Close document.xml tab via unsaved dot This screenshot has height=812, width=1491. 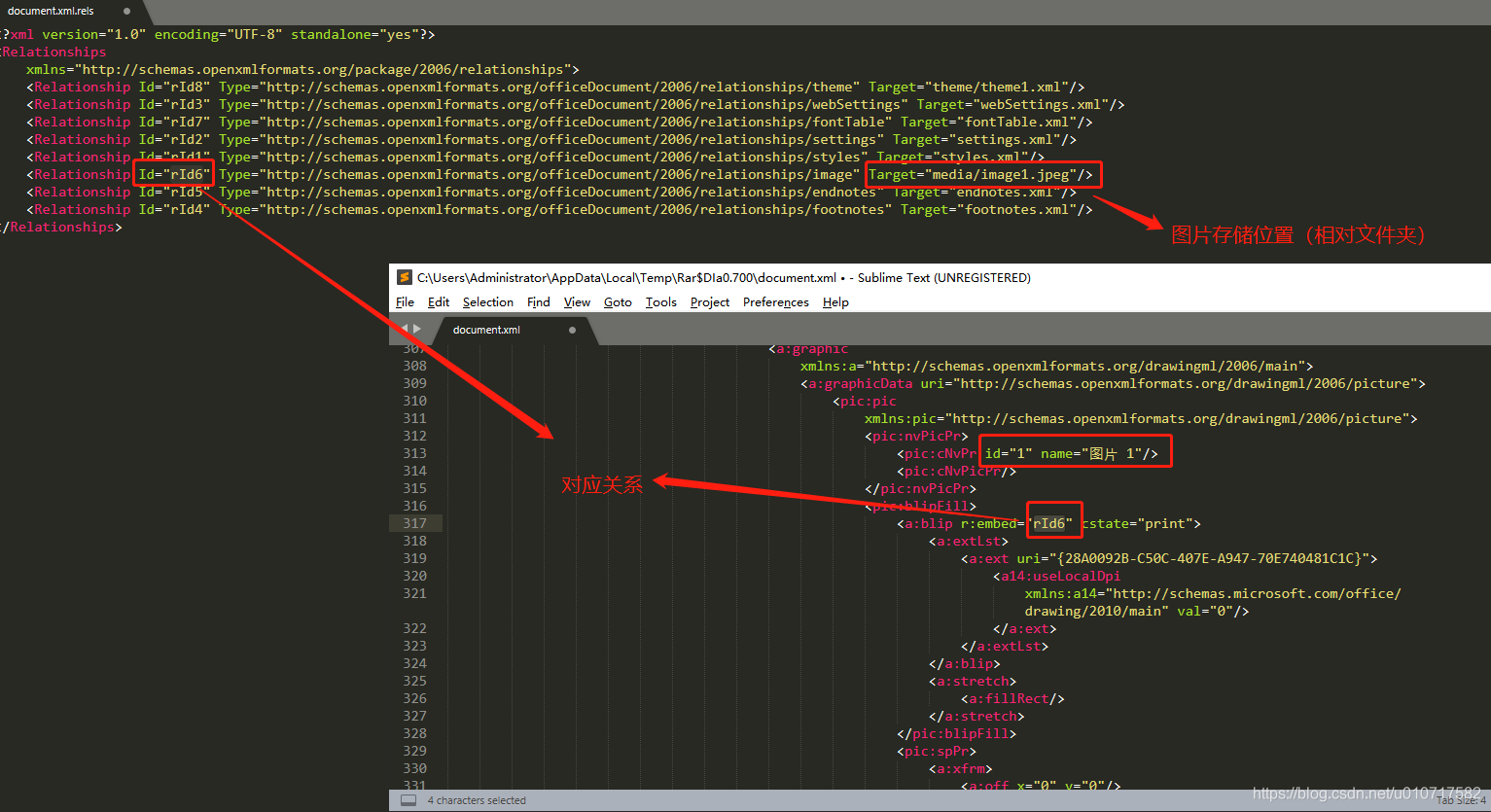(x=572, y=330)
